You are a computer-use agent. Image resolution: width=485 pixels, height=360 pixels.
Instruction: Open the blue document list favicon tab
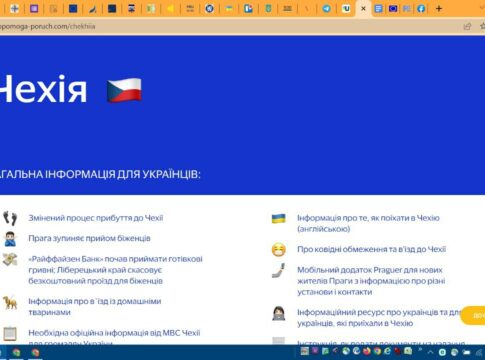click(378, 9)
